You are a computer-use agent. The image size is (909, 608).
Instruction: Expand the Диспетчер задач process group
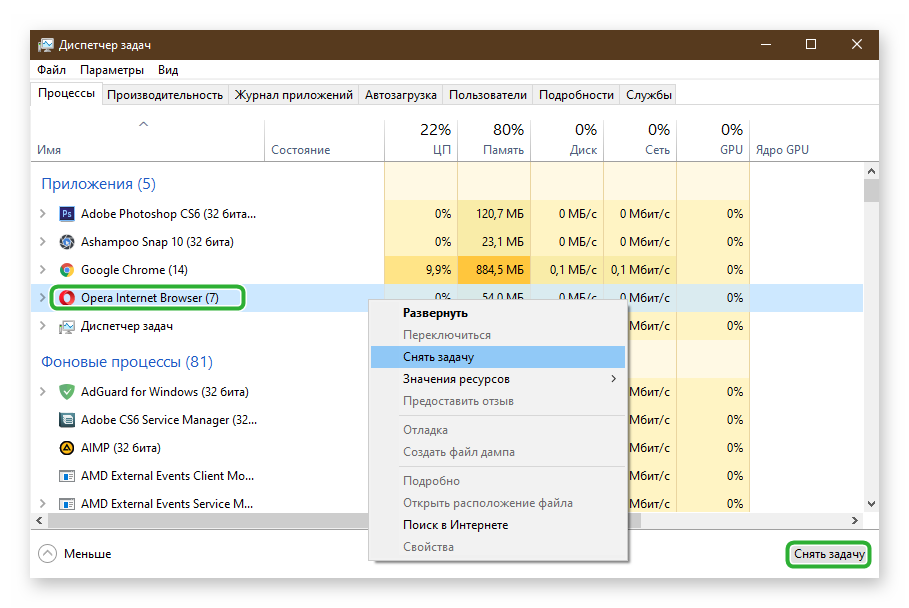[42, 326]
